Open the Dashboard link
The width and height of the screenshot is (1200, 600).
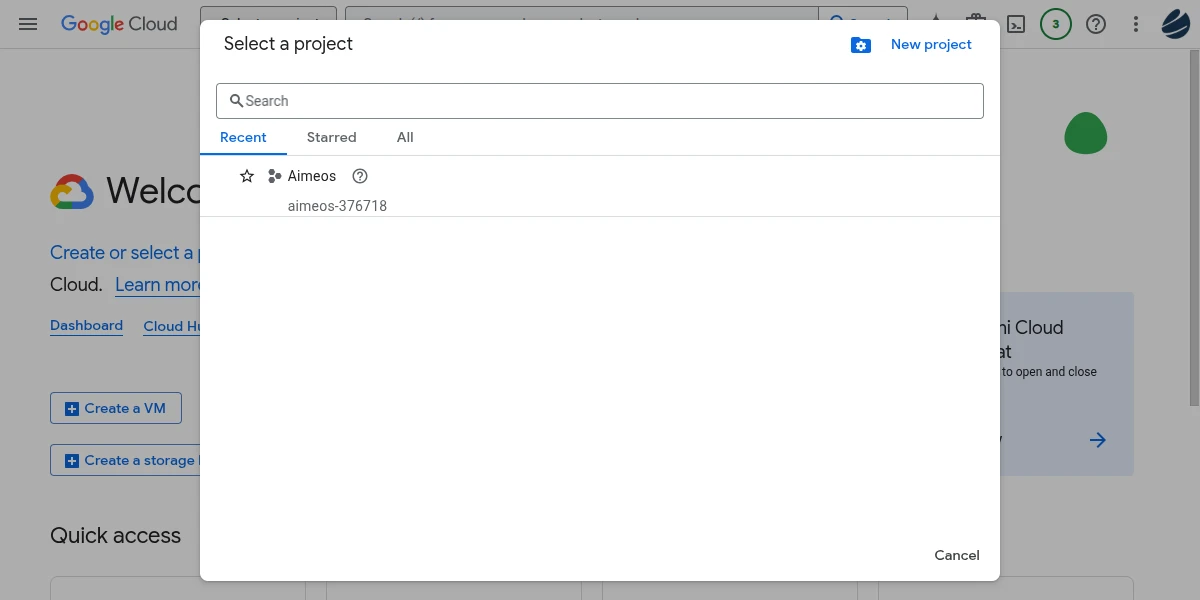pos(86,326)
